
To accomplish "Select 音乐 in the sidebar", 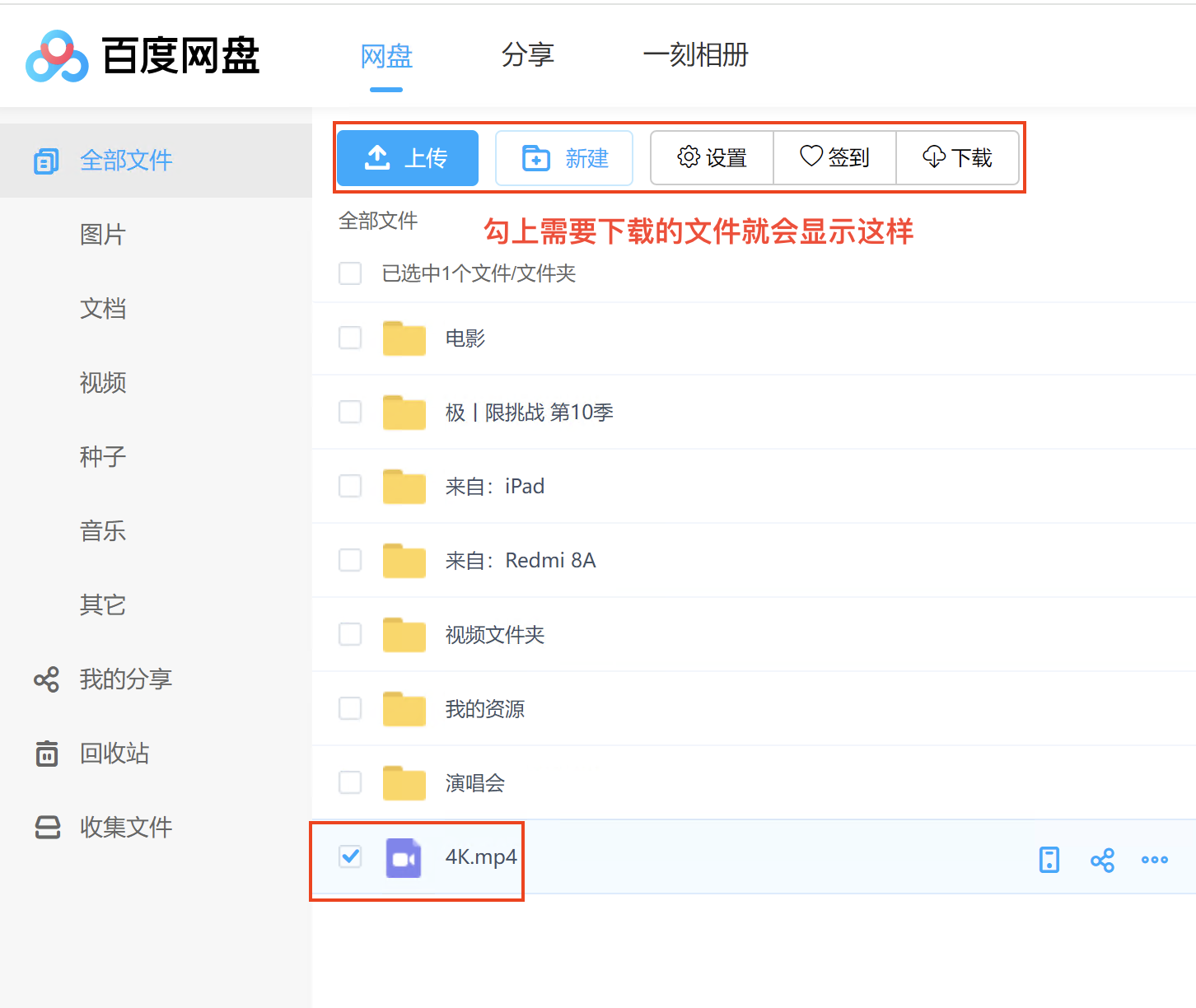I will [x=103, y=531].
